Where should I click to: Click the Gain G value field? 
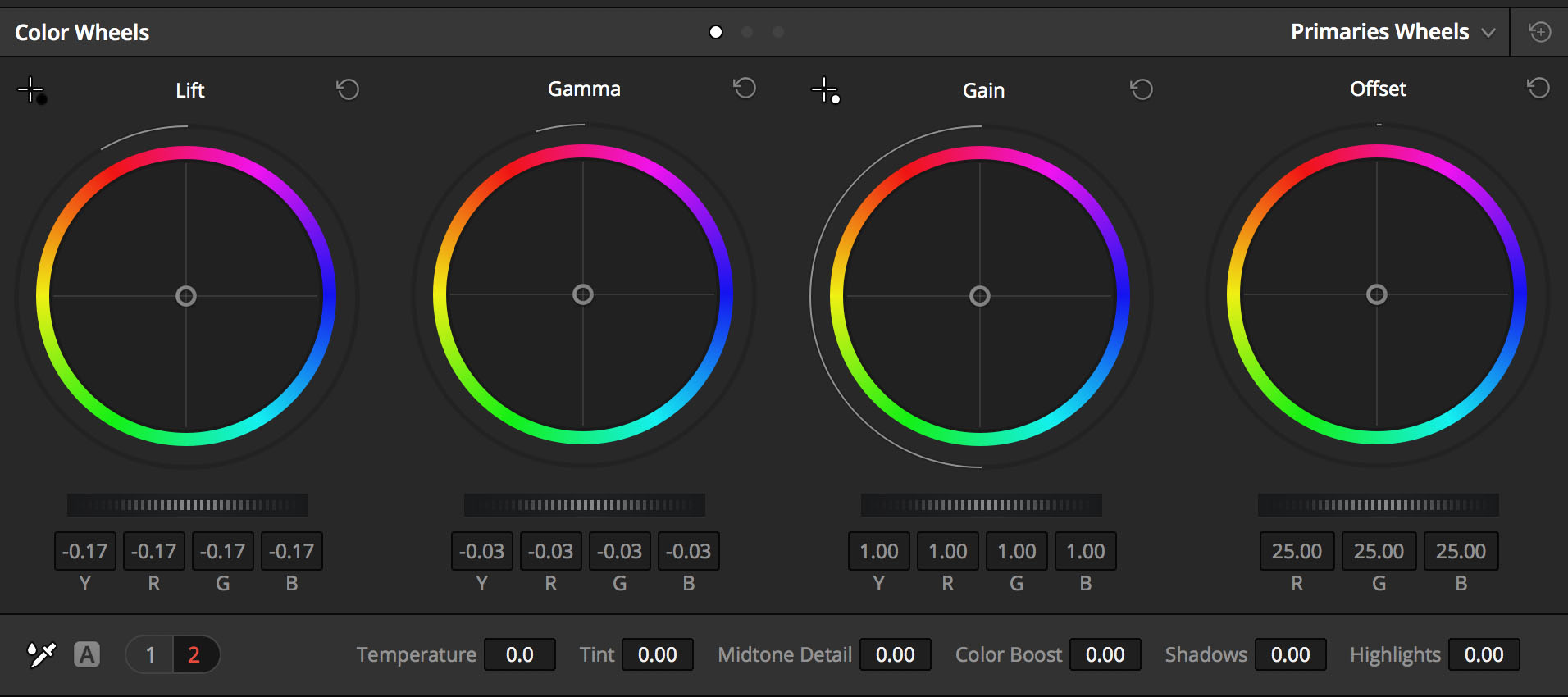[1017, 551]
